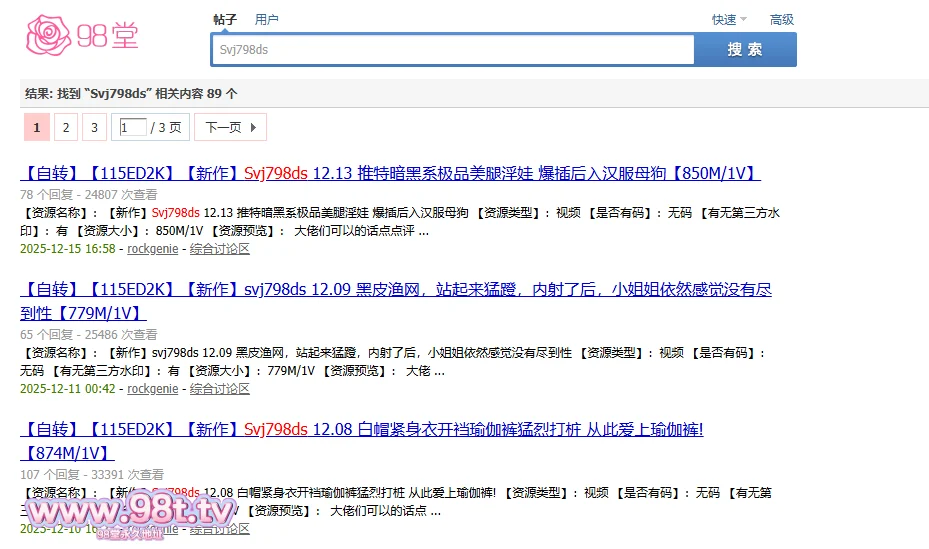Click the 98堂 rose logo
Screen dimensions: 929x549
82,35
